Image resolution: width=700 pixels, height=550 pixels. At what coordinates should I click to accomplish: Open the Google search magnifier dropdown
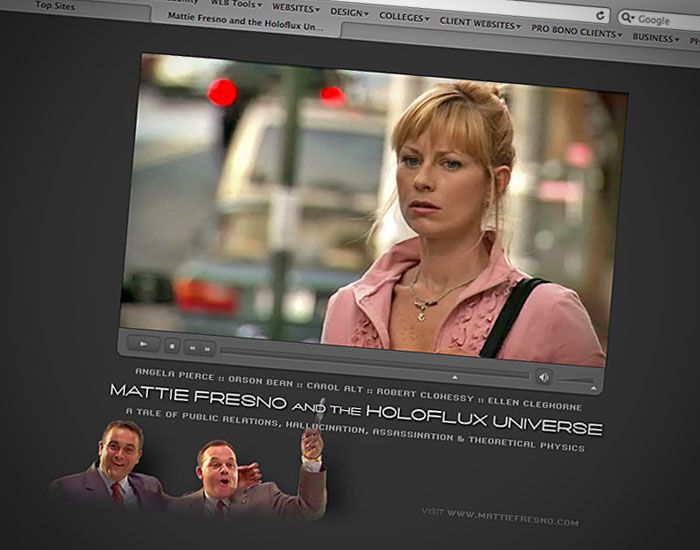click(x=628, y=17)
